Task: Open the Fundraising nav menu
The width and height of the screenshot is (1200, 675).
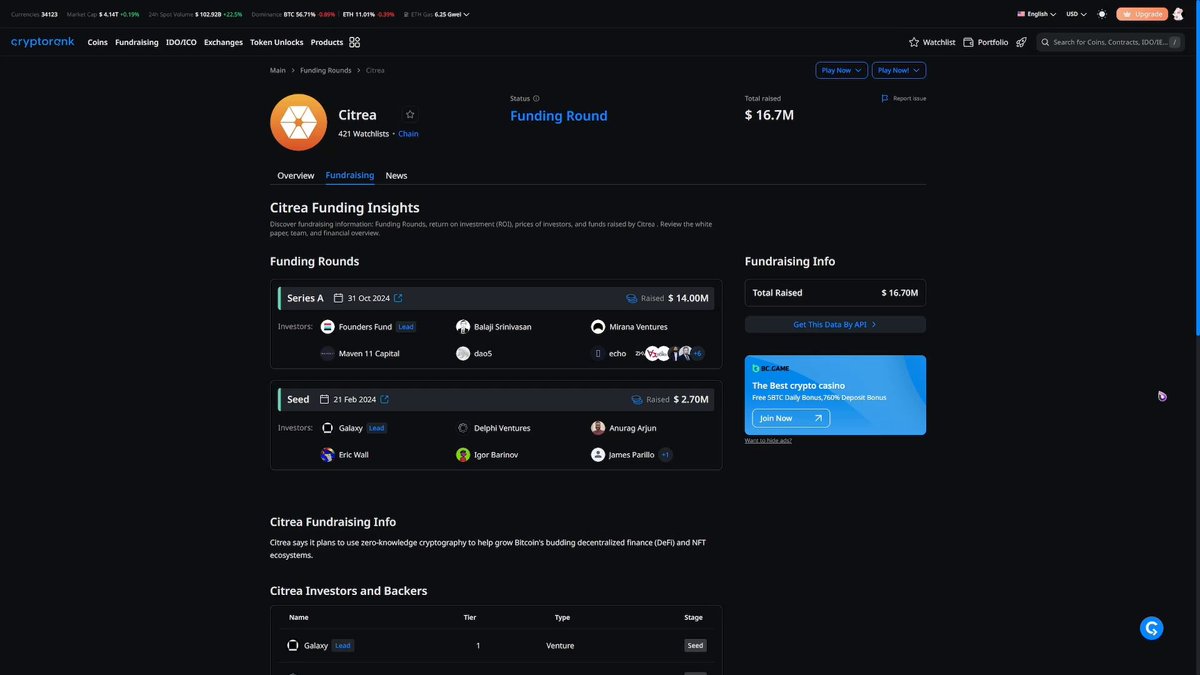Action: (137, 42)
